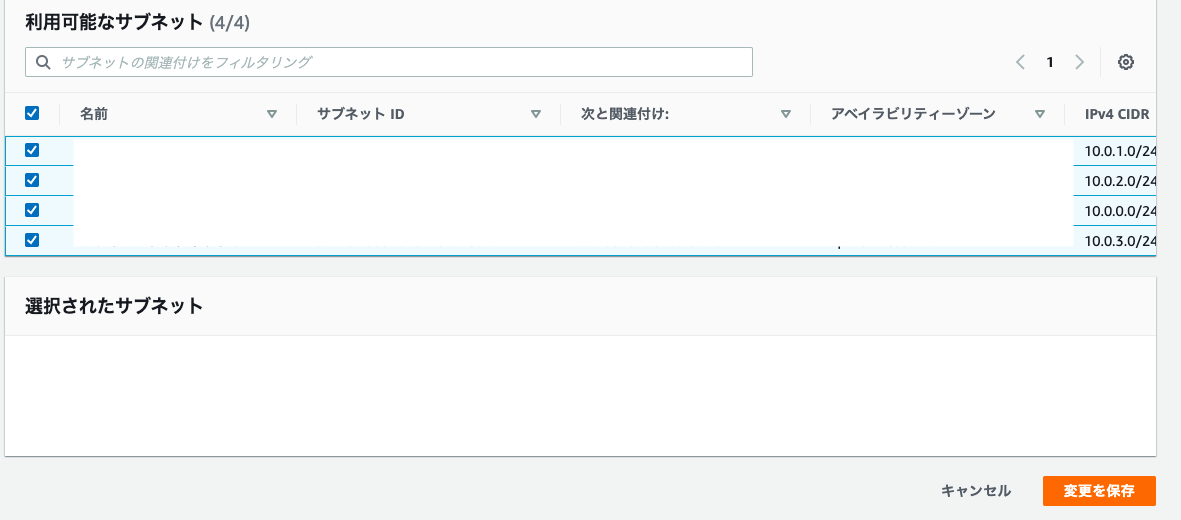Click the 10.0.2.0/24 CIDR cell
The image size is (1181, 520).
[1120, 181]
